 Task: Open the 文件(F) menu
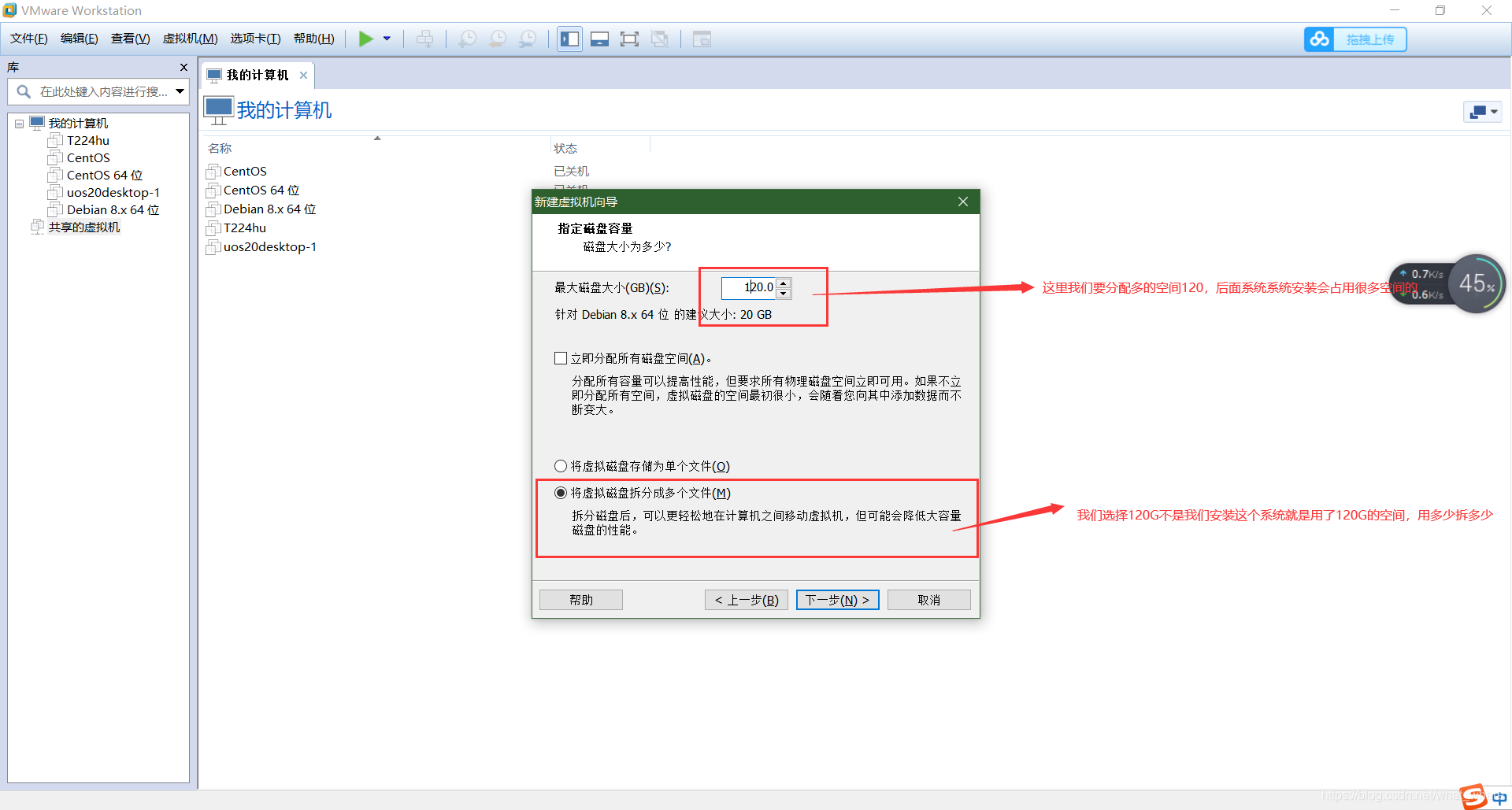tap(29, 39)
